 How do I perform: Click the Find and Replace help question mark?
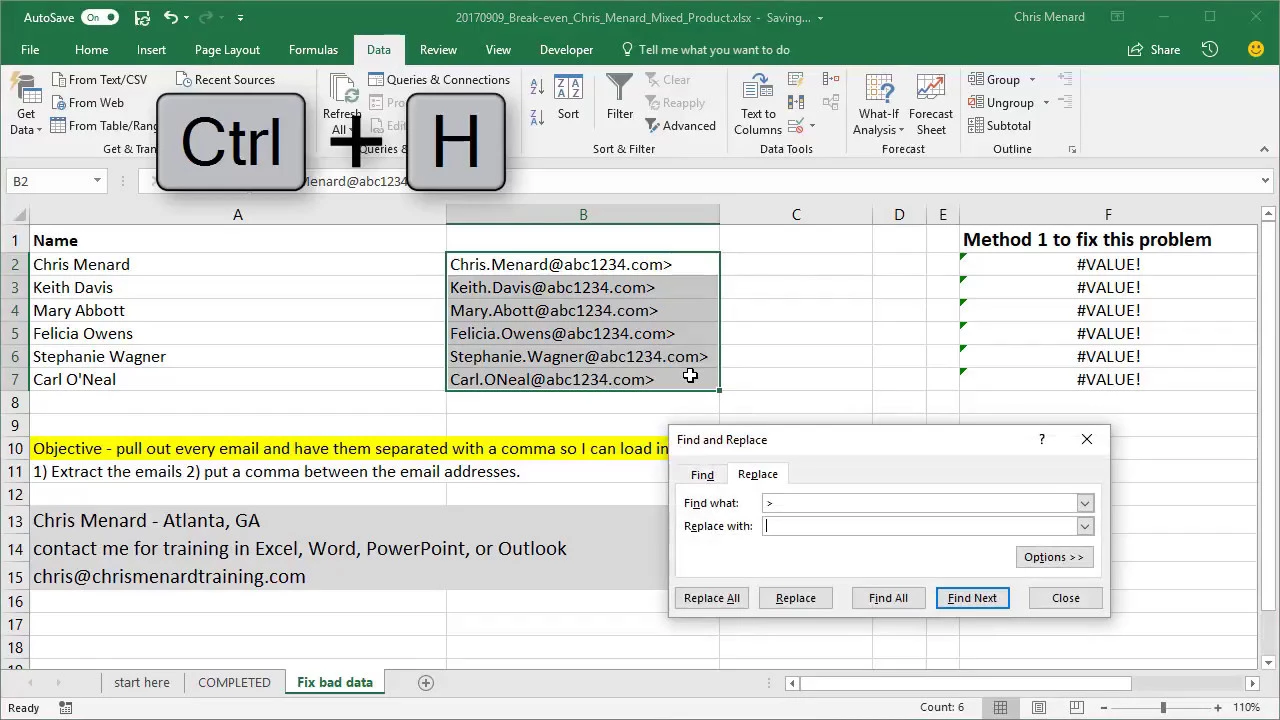tap(1042, 439)
